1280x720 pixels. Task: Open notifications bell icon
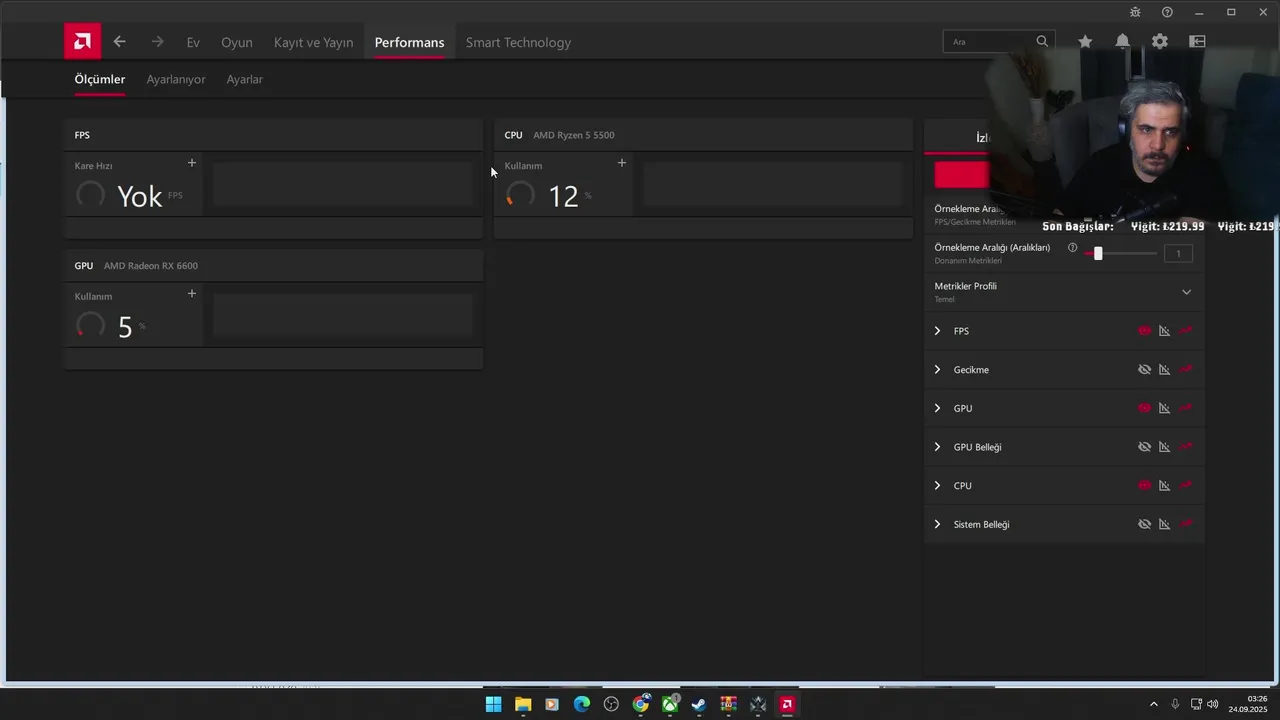click(x=1122, y=41)
